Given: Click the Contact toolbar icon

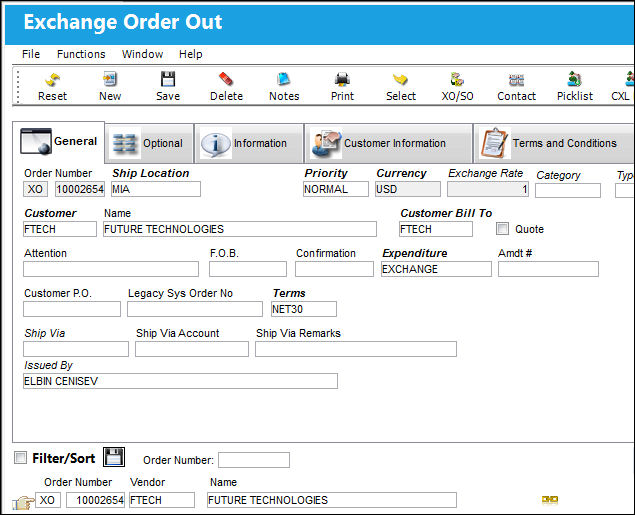Looking at the screenshot, I should point(516,80).
